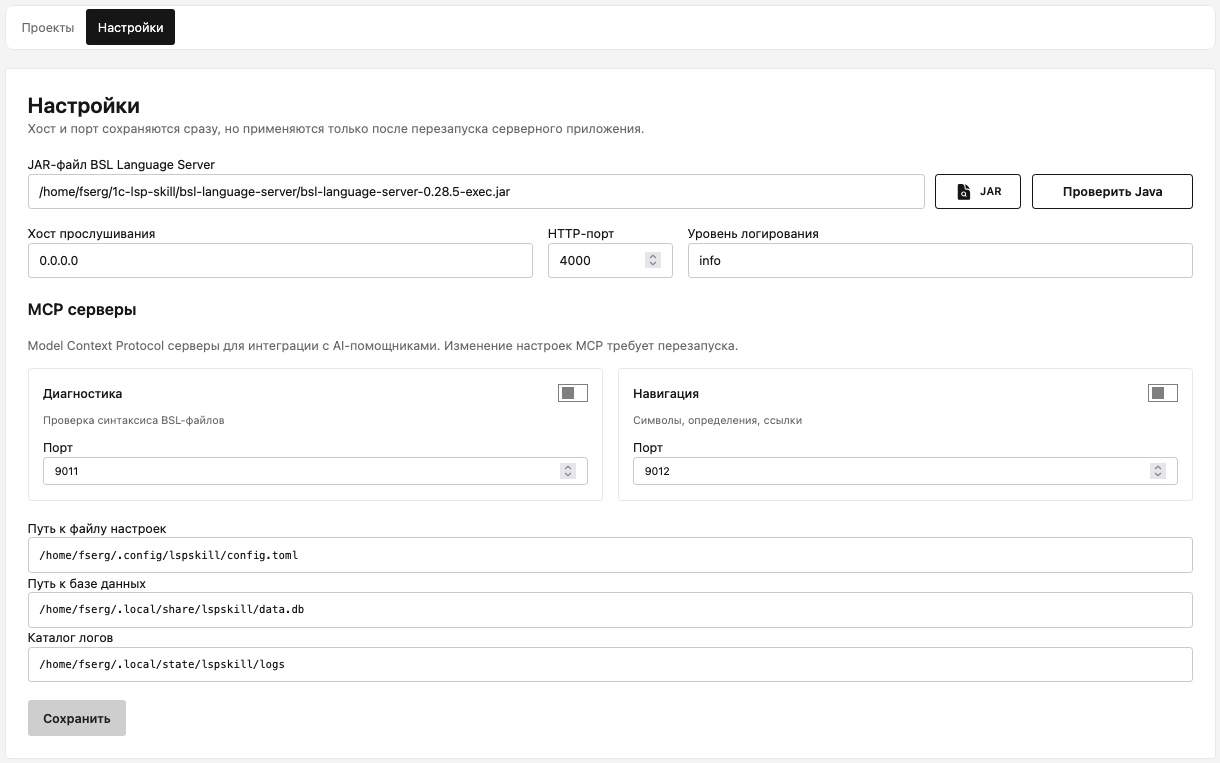The height and width of the screenshot is (763, 1220).
Task: Click the Диагностика card title
Action: click(x=83, y=394)
